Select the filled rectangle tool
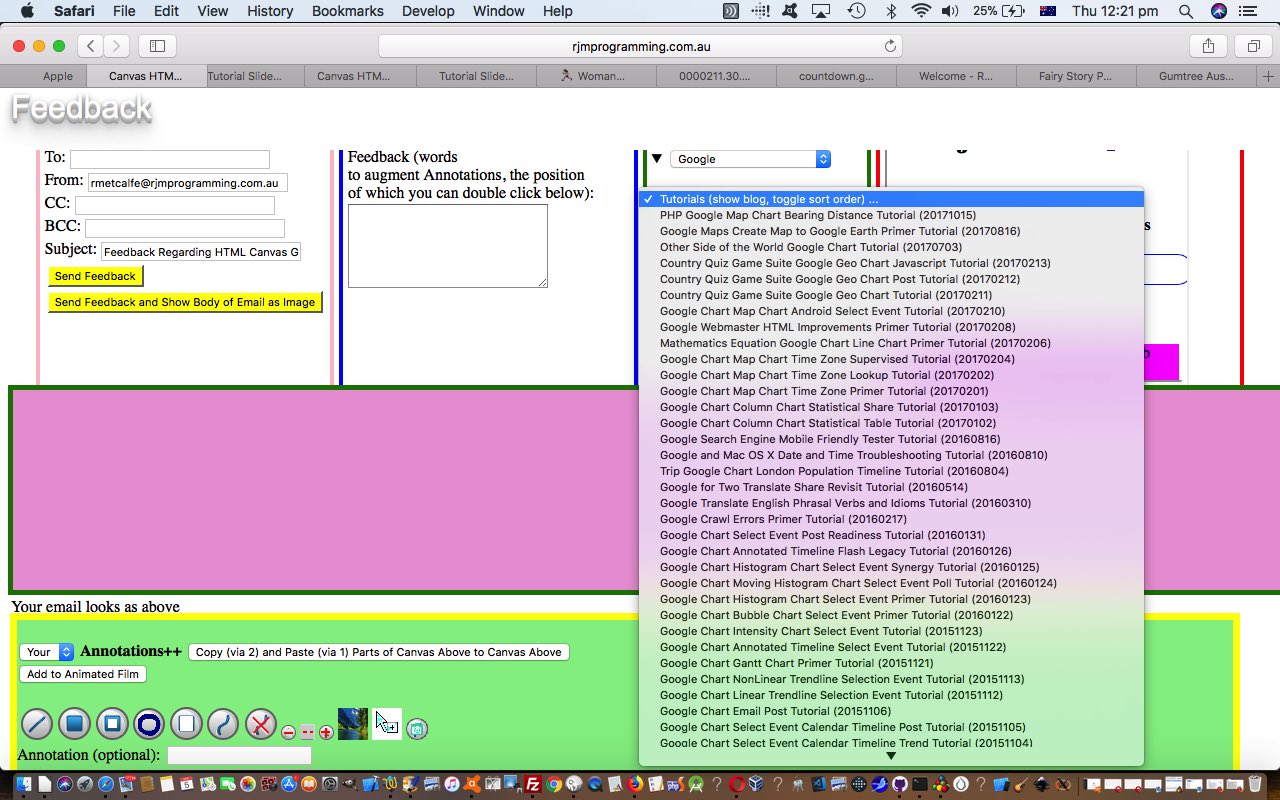Viewport: 1280px width, 800px height. pyautogui.click(x=74, y=723)
